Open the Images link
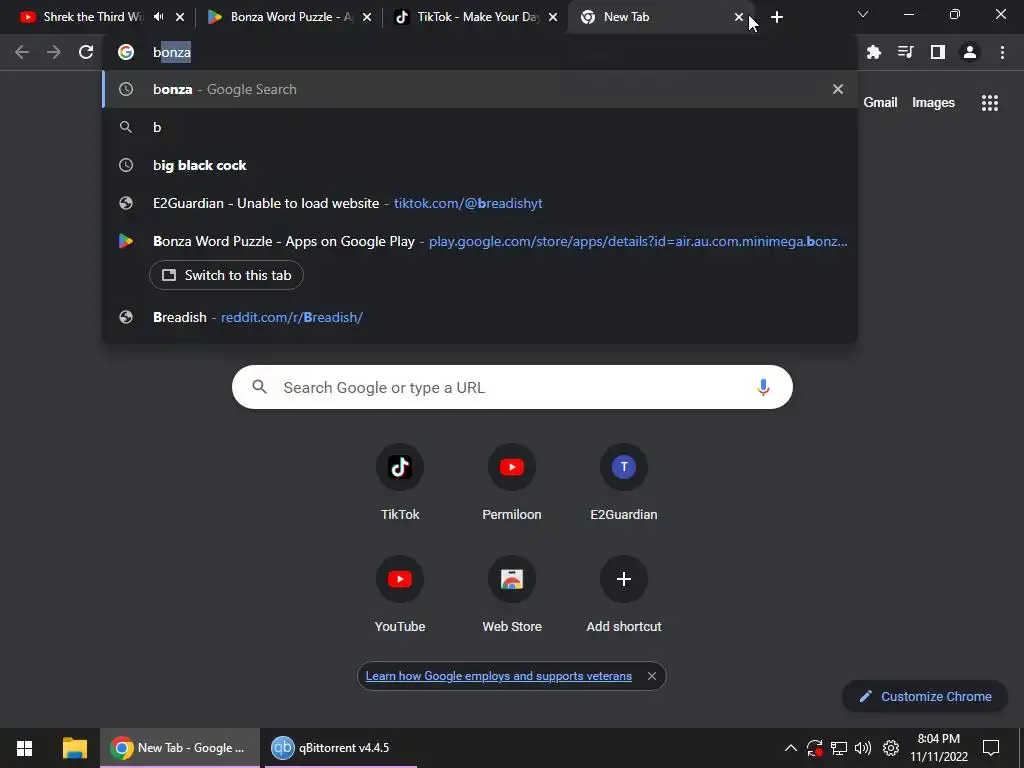Image resolution: width=1024 pixels, height=768 pixels. [x=933, y=103]
